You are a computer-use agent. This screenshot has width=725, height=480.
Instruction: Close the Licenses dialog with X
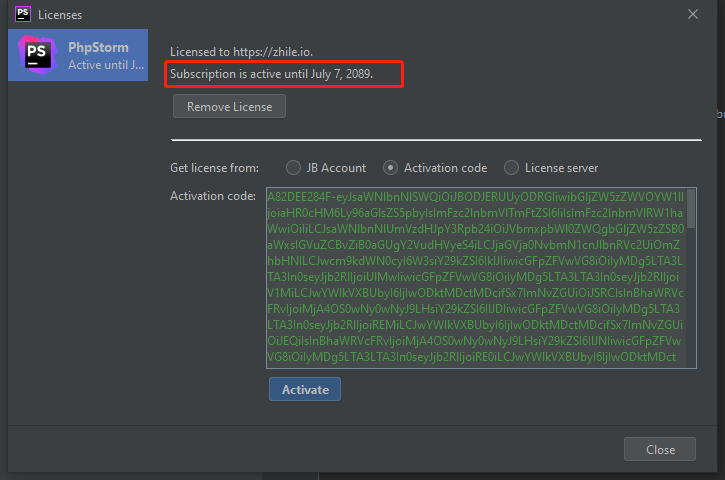click(693, 14)
